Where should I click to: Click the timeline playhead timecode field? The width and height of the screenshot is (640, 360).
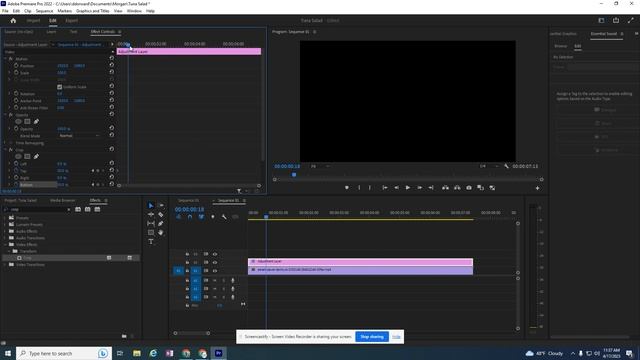click(x=189, y=209)
